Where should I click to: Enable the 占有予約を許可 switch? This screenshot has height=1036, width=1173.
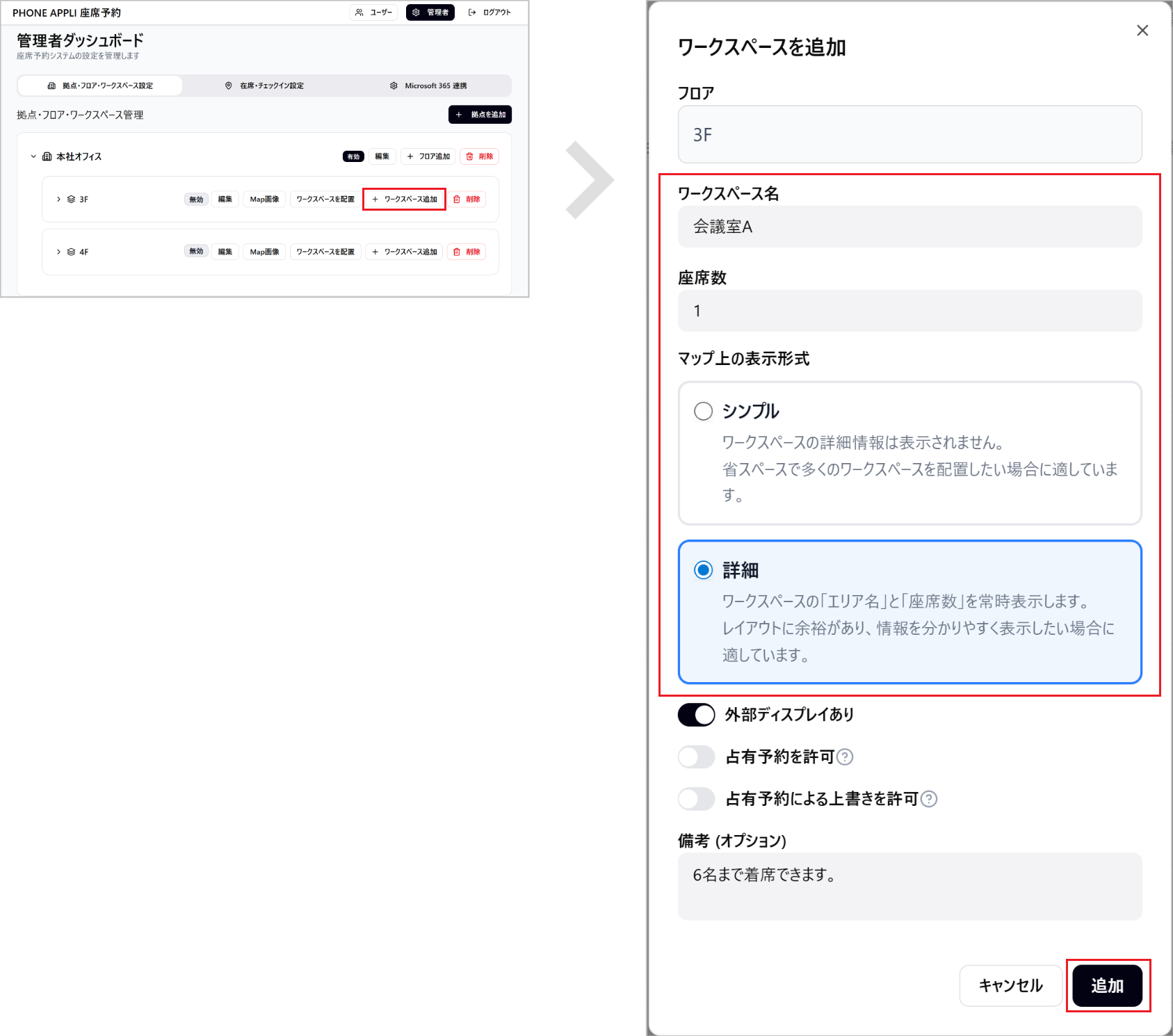[697, 757]
